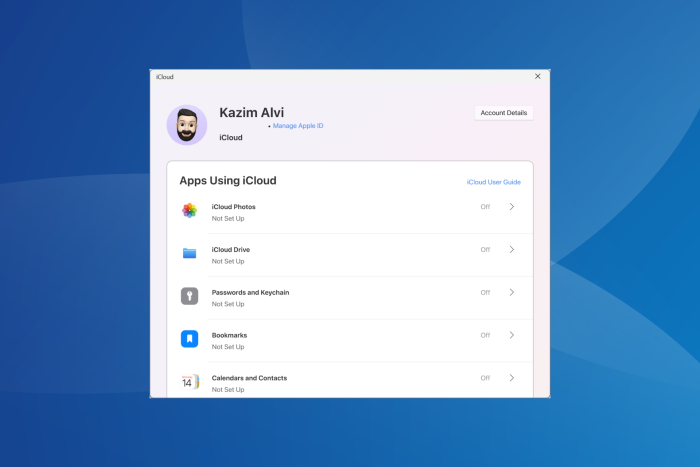Open Passwords and Keychain chevron arrow
The width and height of the screenshot is (700, 467).
[512, 292]
